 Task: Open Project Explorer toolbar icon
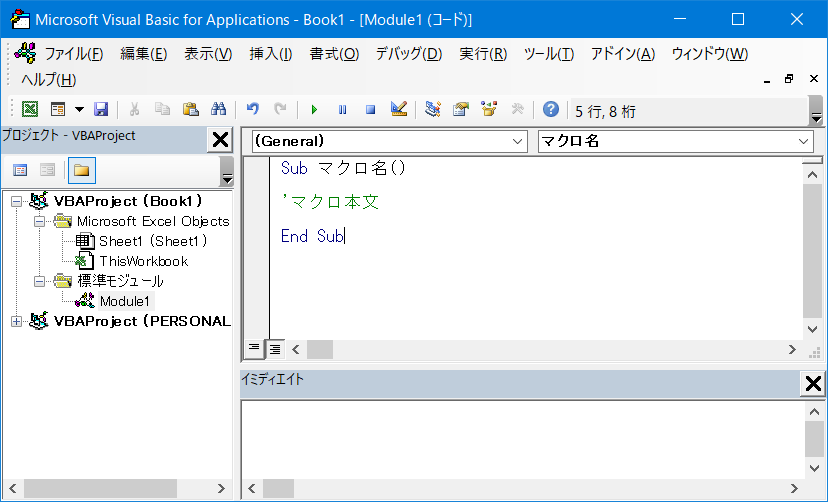click(x=432, y=109)
